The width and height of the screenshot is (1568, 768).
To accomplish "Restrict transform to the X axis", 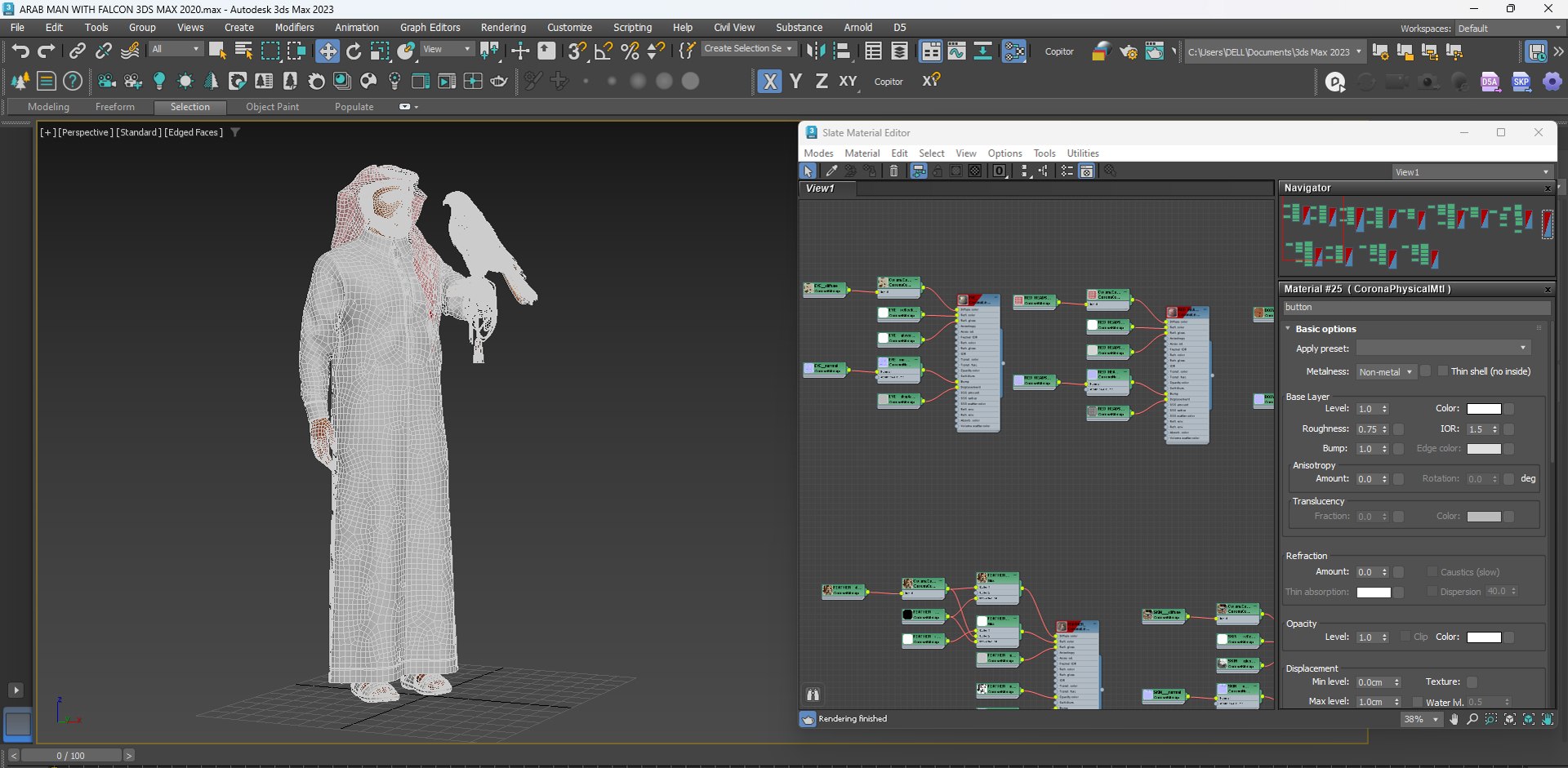I will pyautogui.click(x=769, y=82).
